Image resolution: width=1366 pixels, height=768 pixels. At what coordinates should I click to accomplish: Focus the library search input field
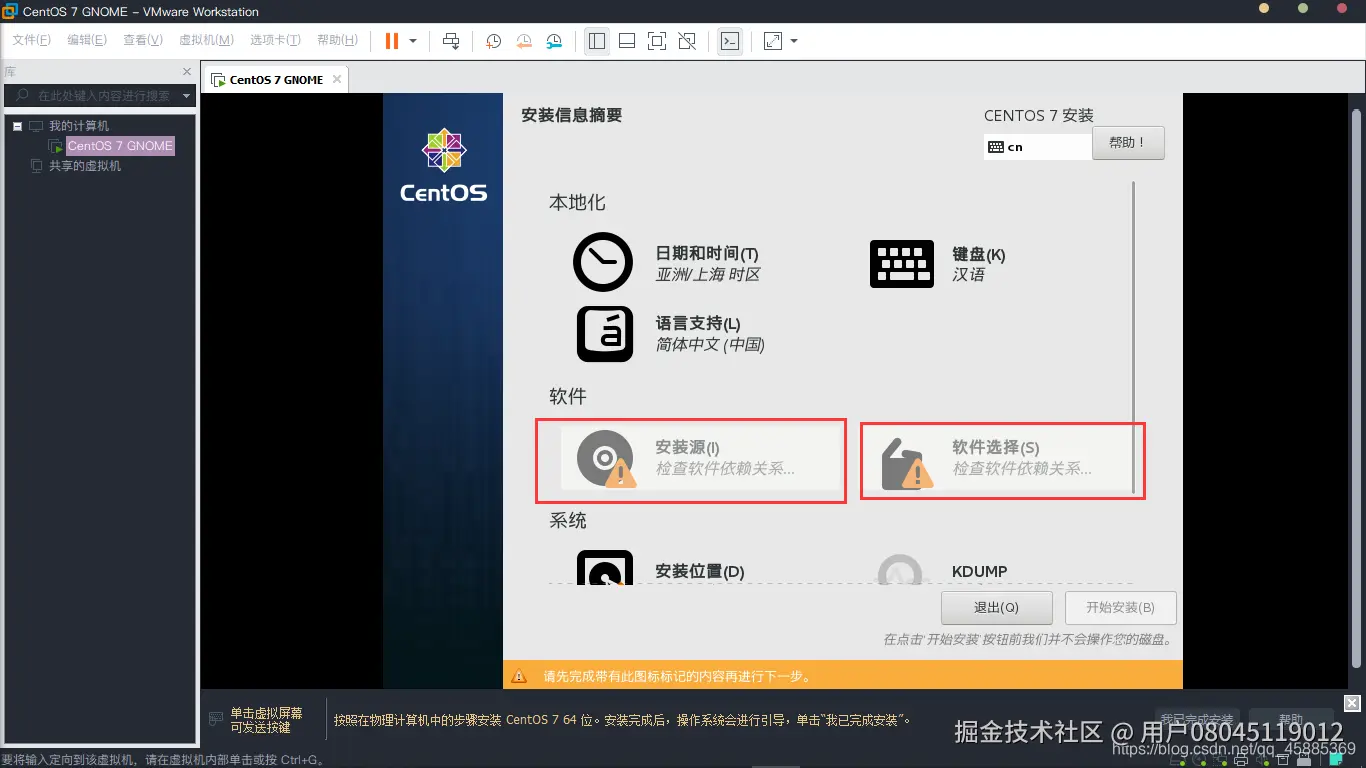[100, 96]
